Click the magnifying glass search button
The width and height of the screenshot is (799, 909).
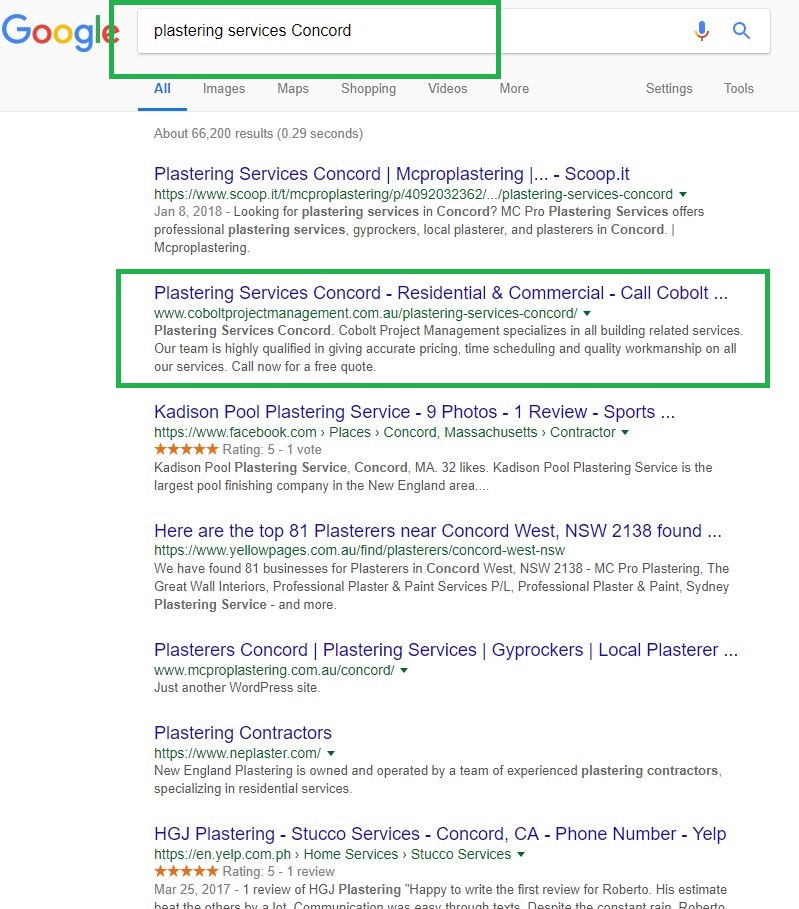pos(741,31)
